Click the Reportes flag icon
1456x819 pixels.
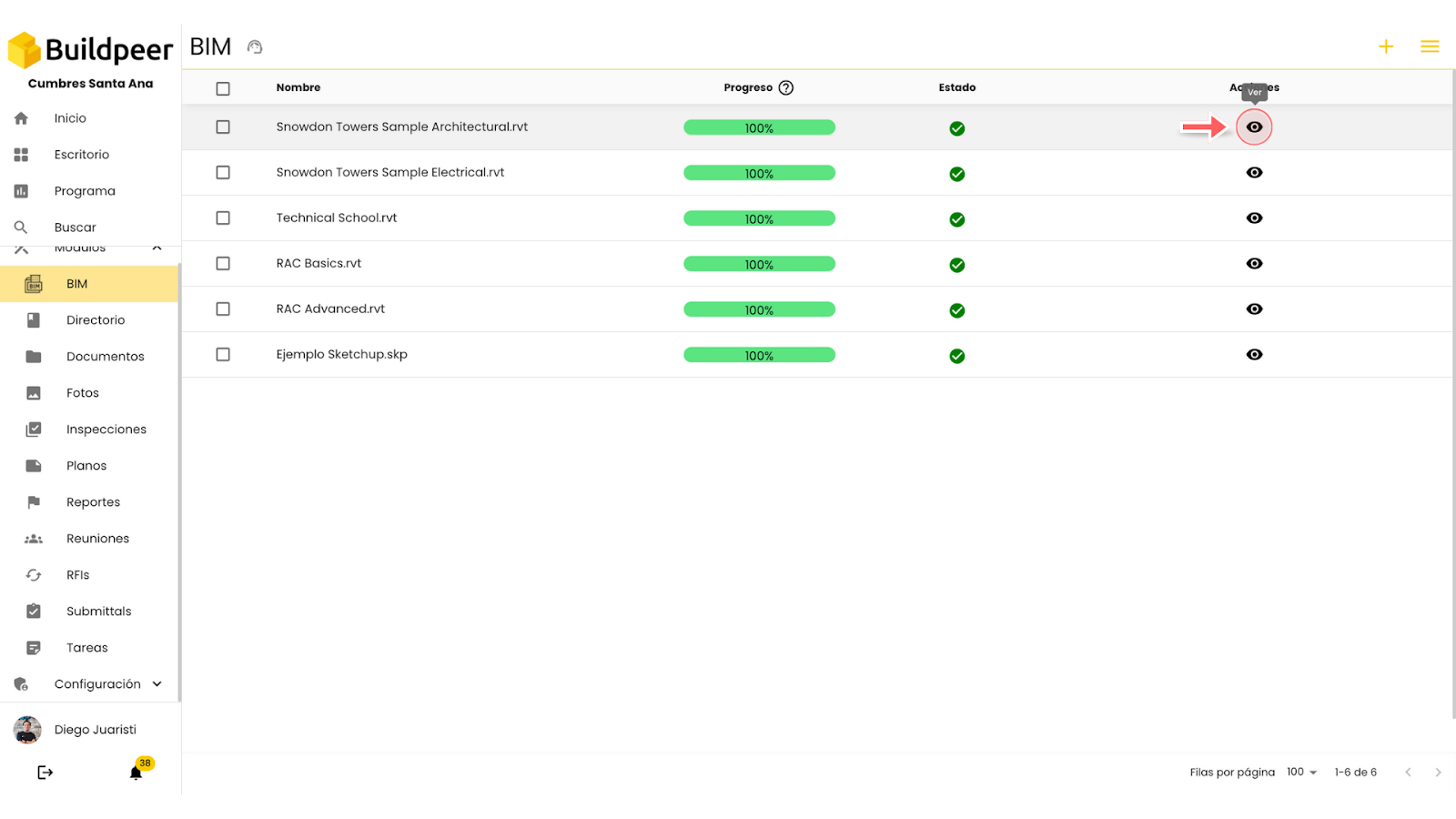[x=34, y=502]
